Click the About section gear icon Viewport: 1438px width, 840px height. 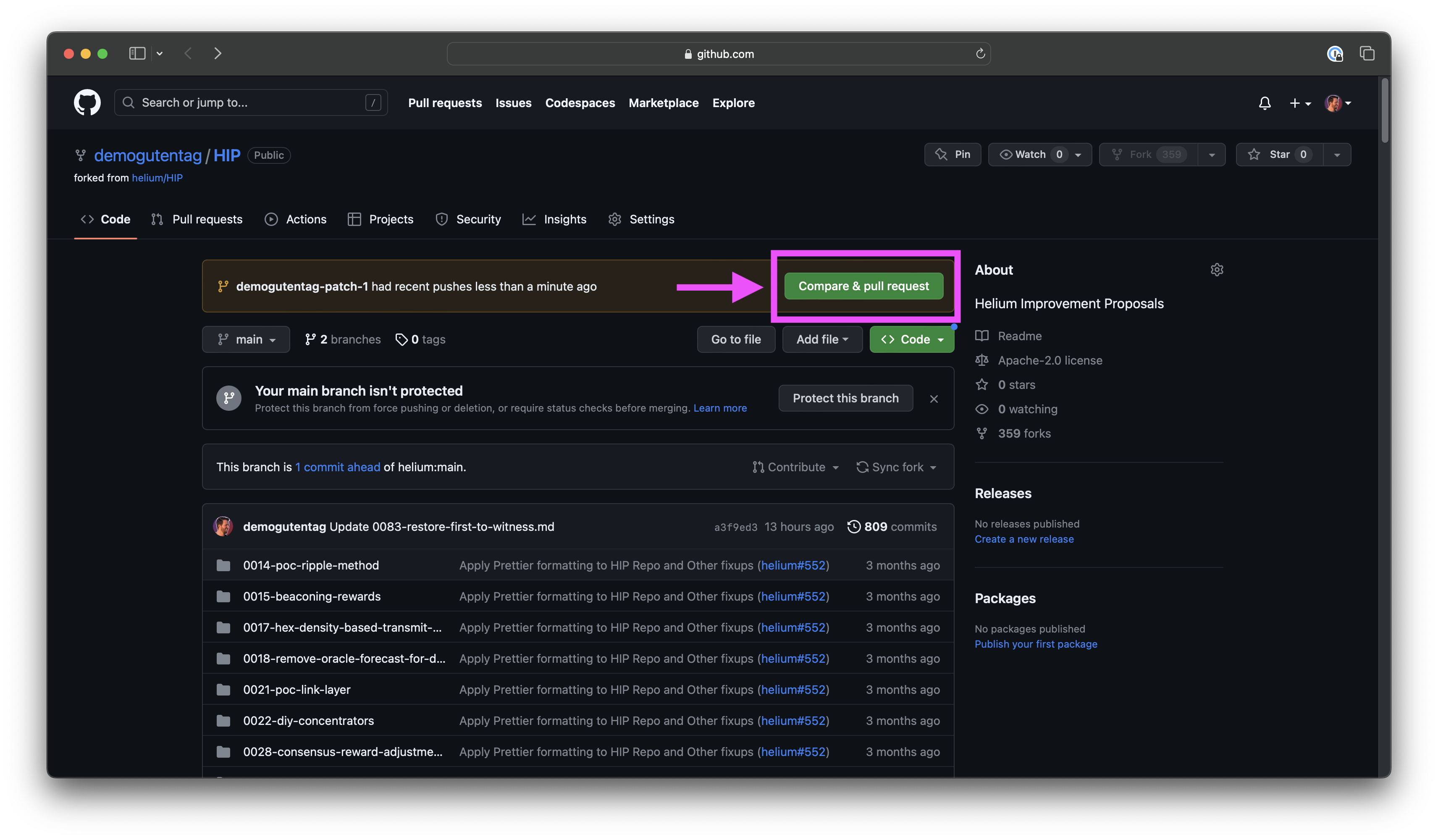tap(1217, 270)
